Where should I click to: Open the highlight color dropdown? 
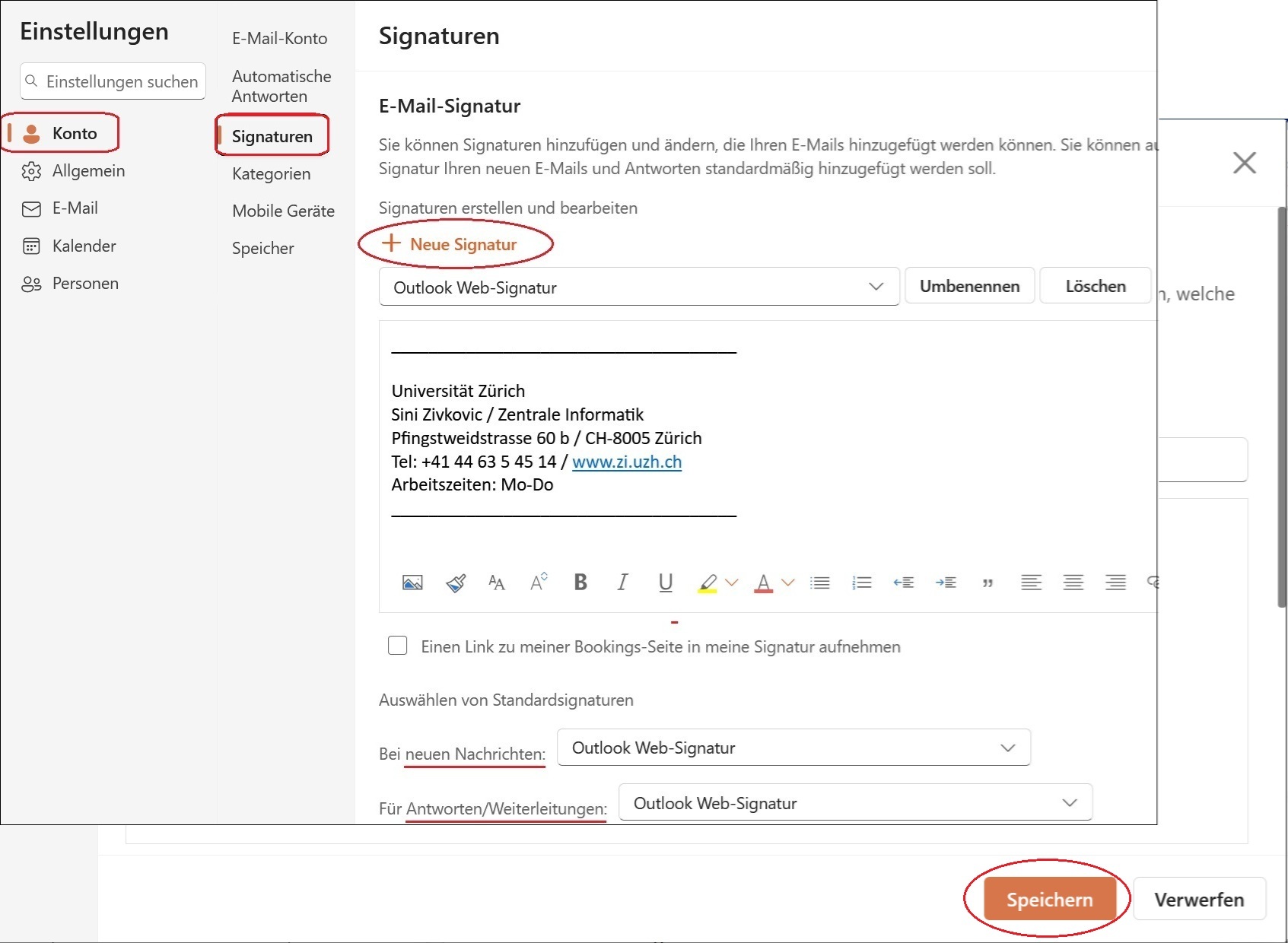[733, 583]
